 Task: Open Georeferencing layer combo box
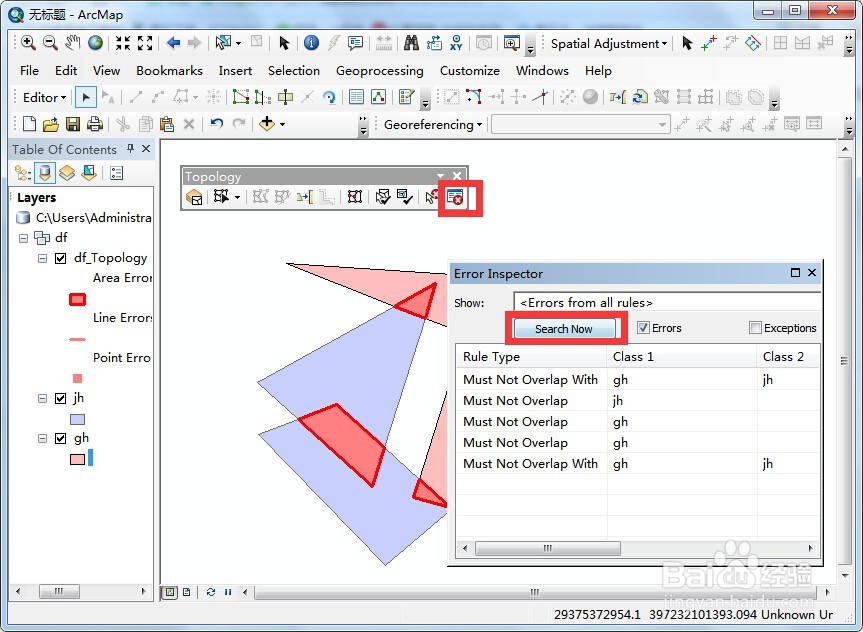point(581,125)
